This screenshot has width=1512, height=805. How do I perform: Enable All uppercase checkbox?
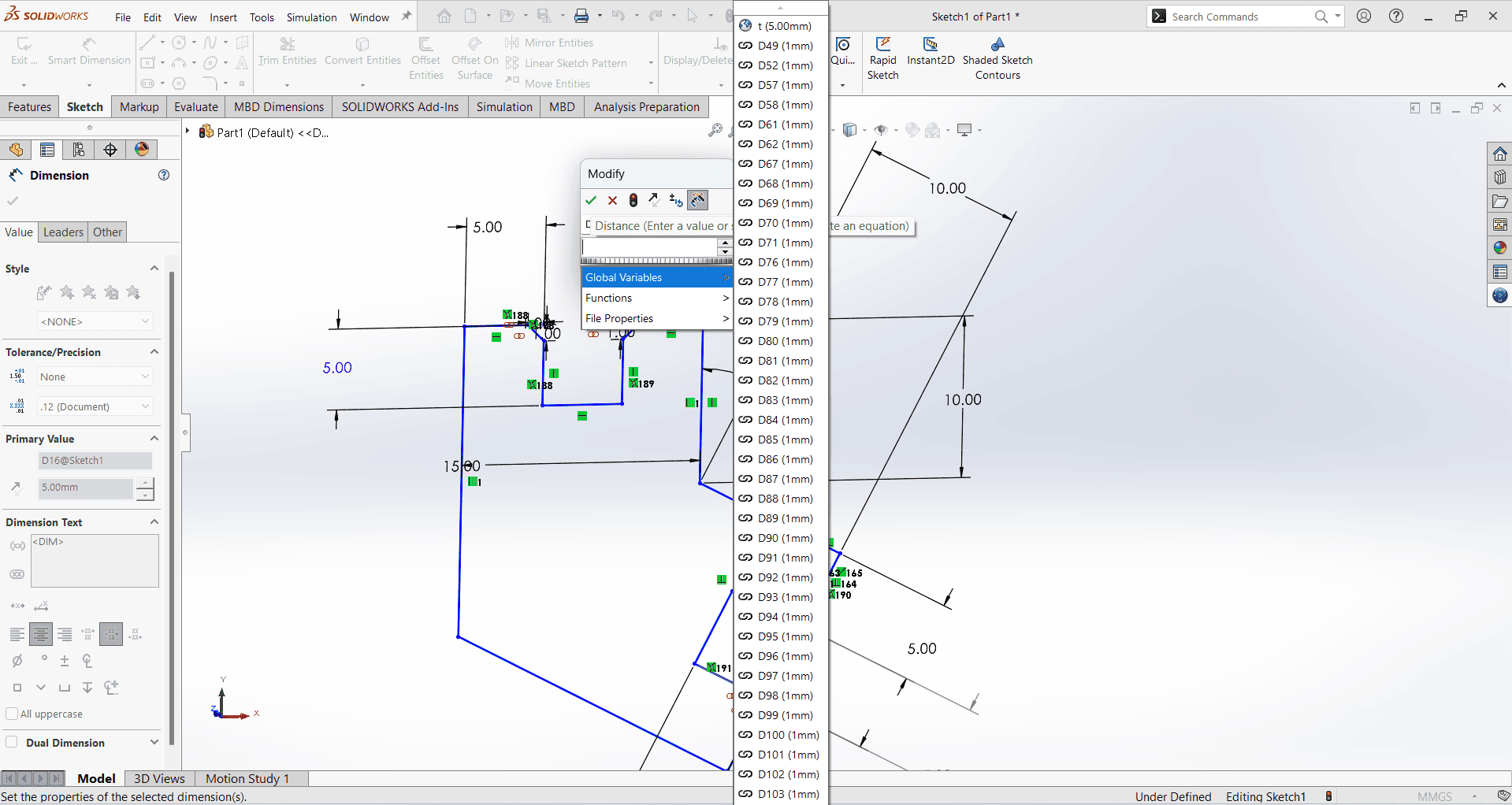12,714
